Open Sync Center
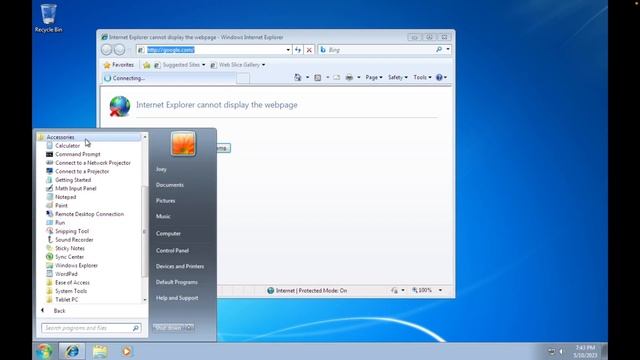 click(x=69, y=257)
